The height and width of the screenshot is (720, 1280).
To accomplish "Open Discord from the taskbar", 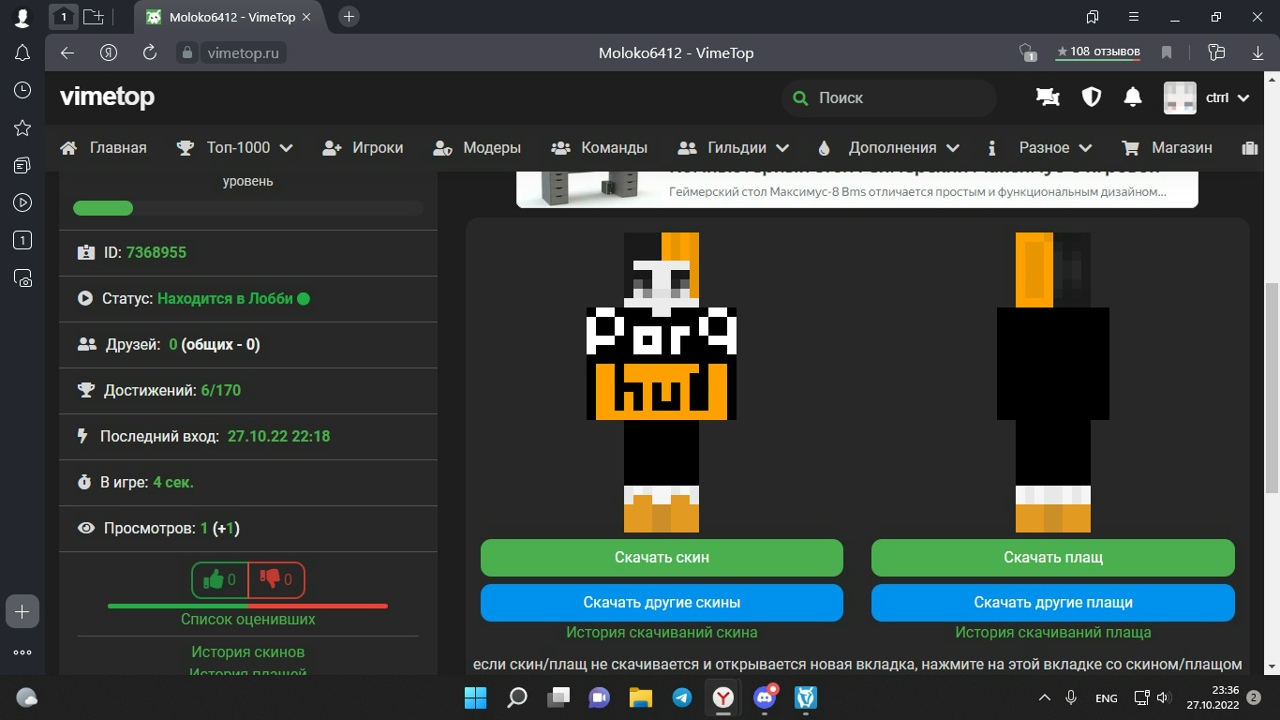I will (x=765, y=697).
